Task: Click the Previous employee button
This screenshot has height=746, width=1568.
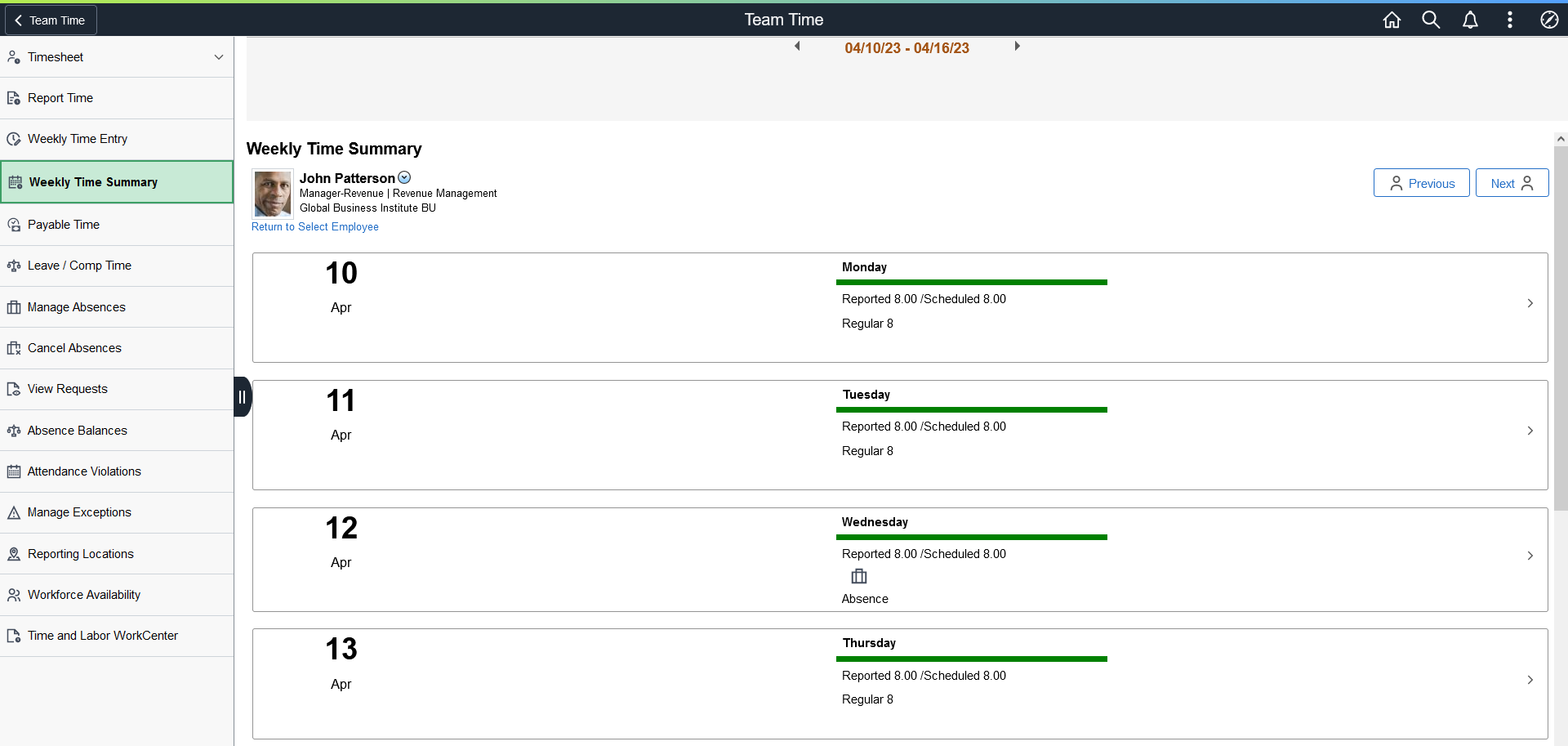Action: (x=1421, y=183)
